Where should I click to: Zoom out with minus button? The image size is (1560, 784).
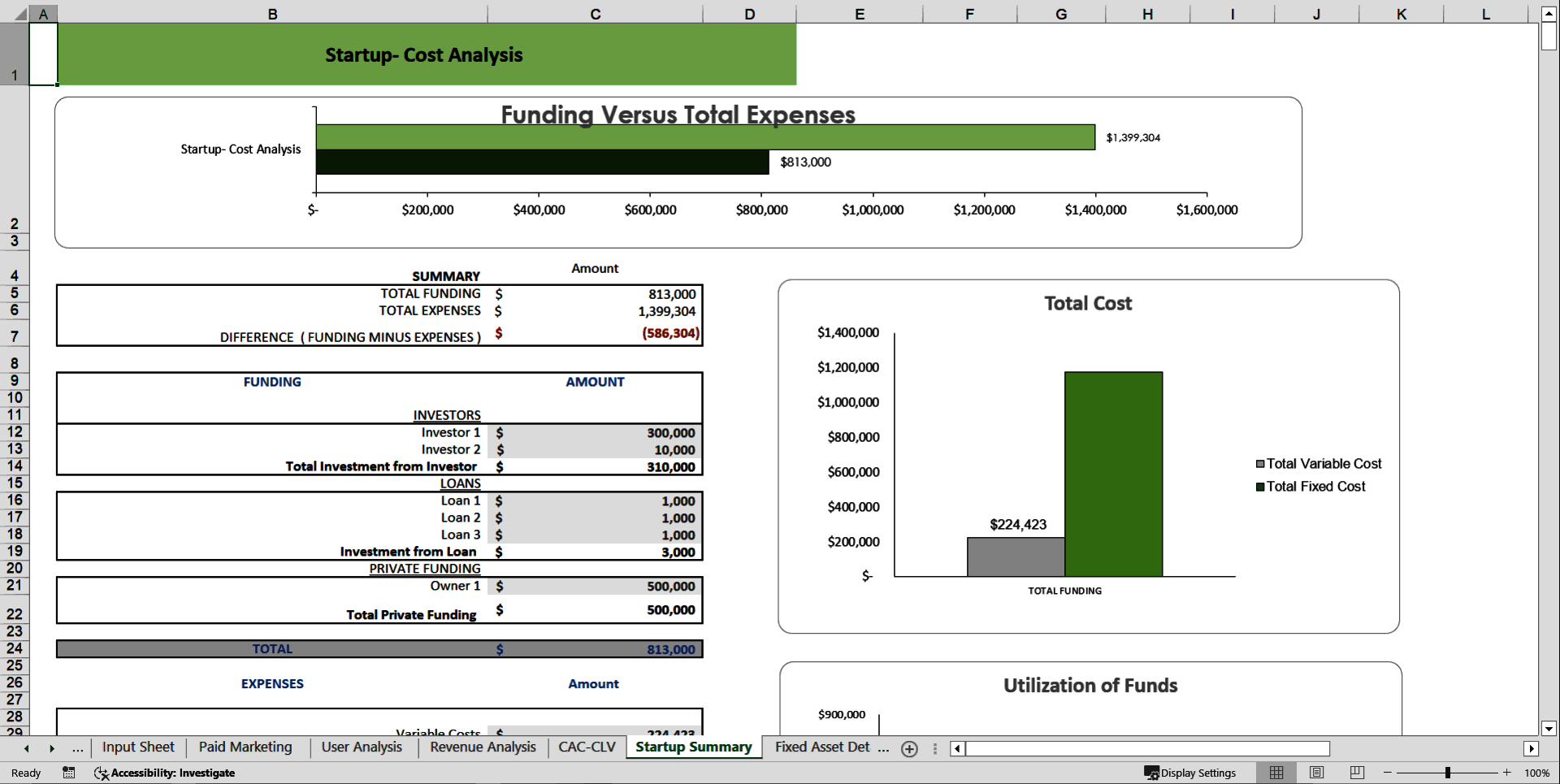1387,773
